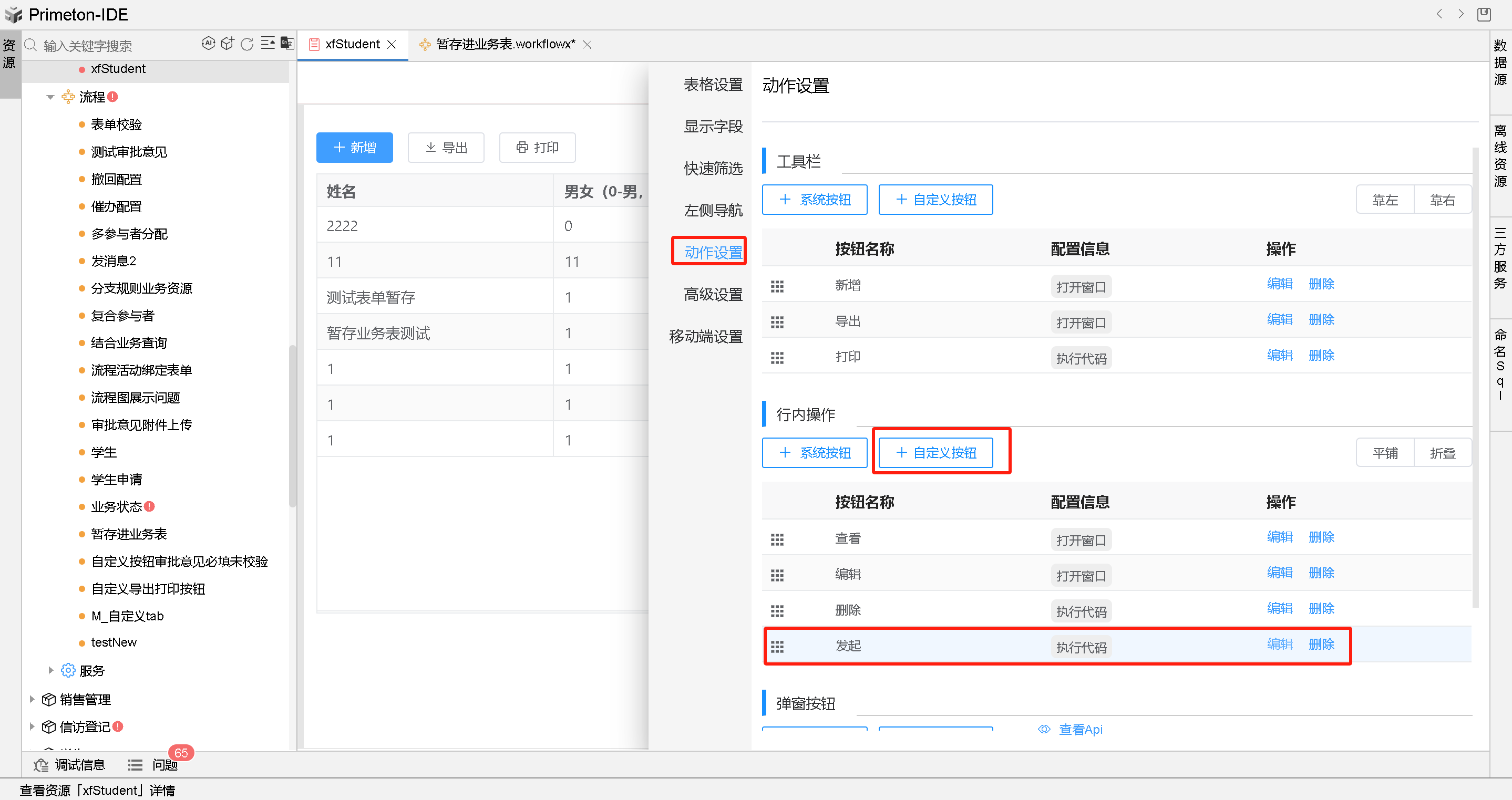Toggle toolbar alignment to 靠左

point(1385,200)
